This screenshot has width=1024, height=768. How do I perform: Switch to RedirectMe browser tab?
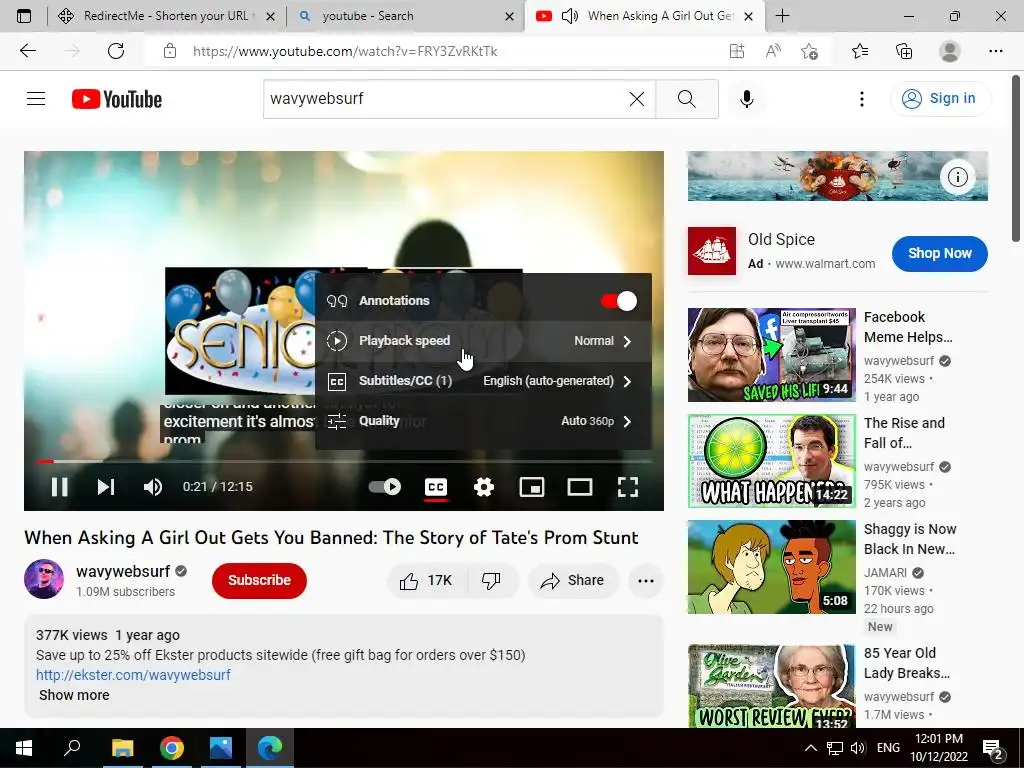(x=167, y=16)
